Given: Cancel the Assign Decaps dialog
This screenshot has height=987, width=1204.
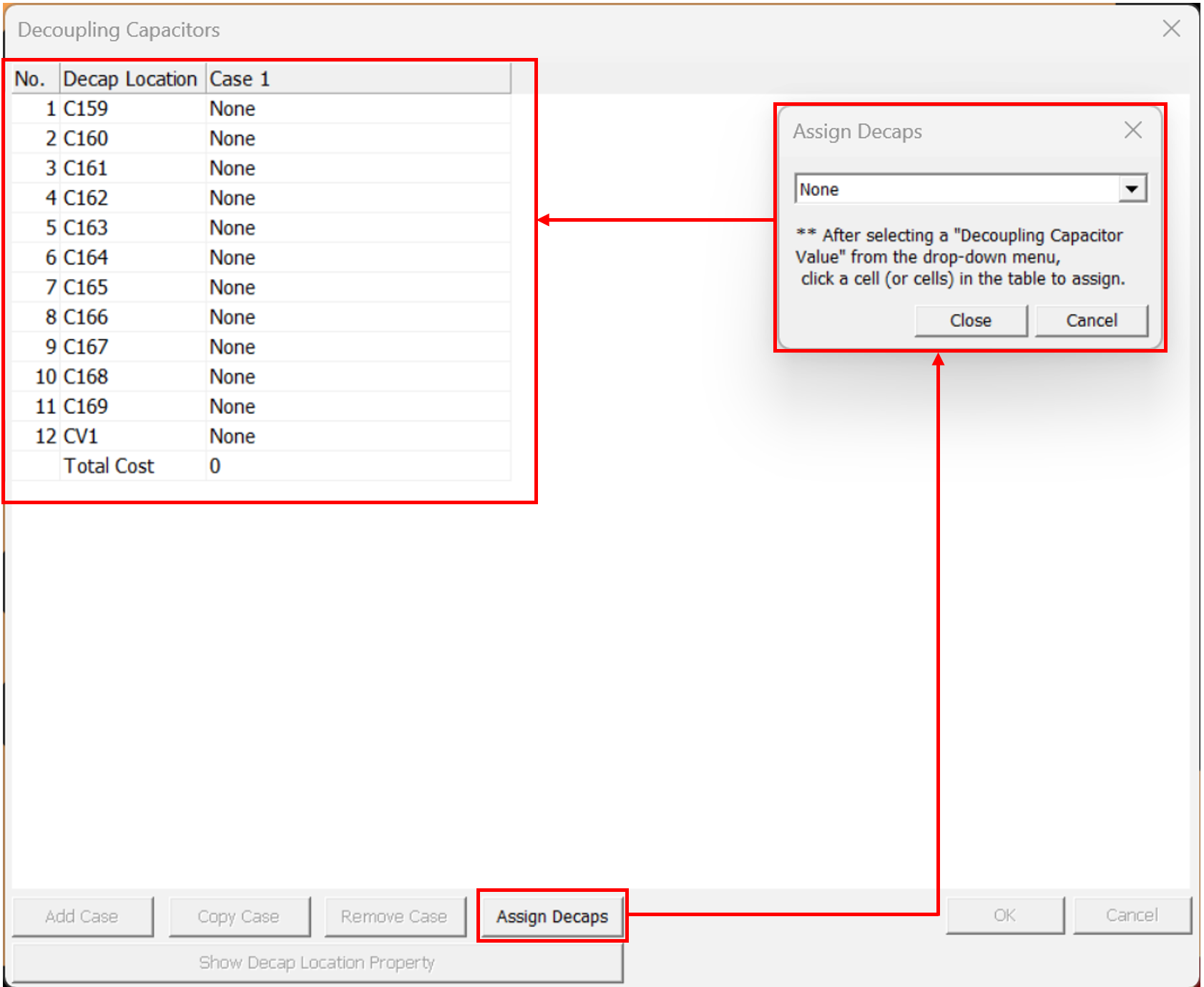Looking at the screenshot, I should point(1091,320).
